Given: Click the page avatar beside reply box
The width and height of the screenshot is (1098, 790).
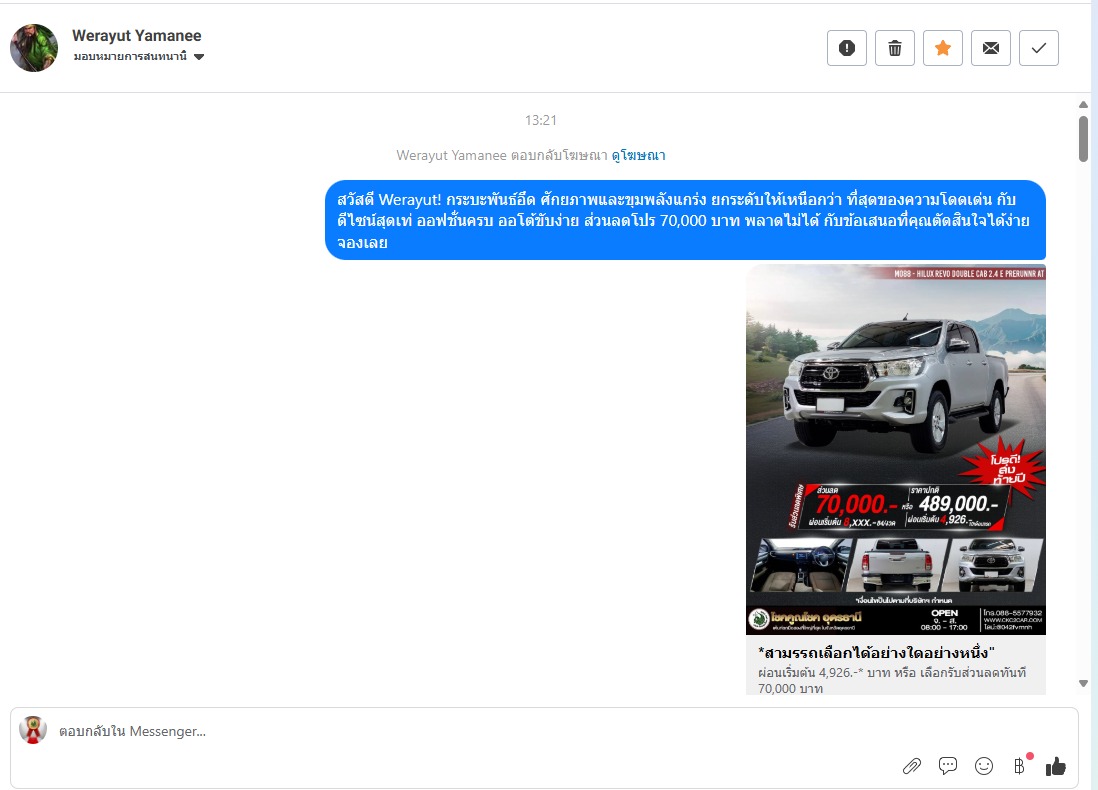Looking at the screenshot, I should (x=33, y=730).
